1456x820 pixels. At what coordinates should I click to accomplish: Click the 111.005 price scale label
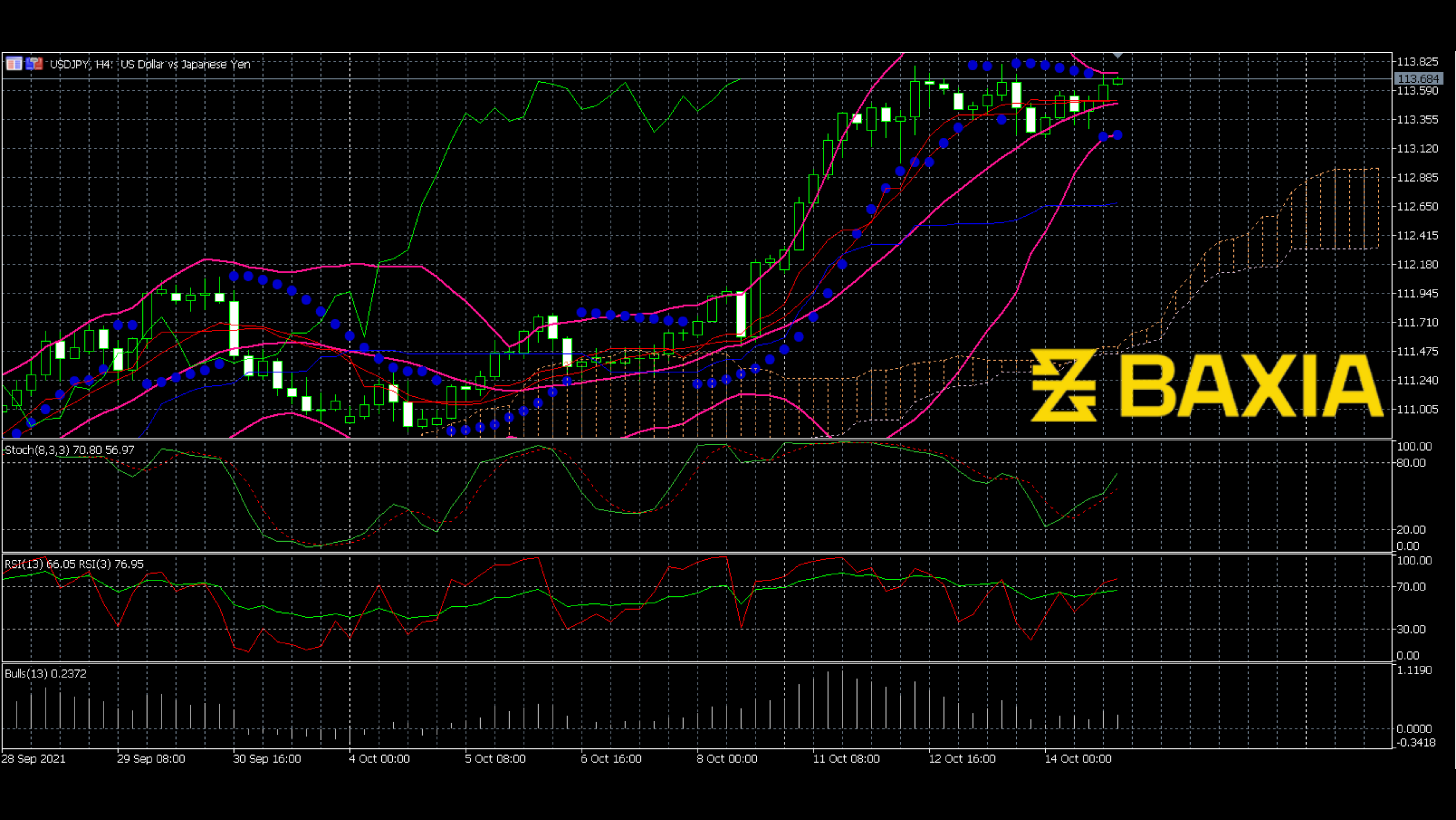coord(1418,409)
